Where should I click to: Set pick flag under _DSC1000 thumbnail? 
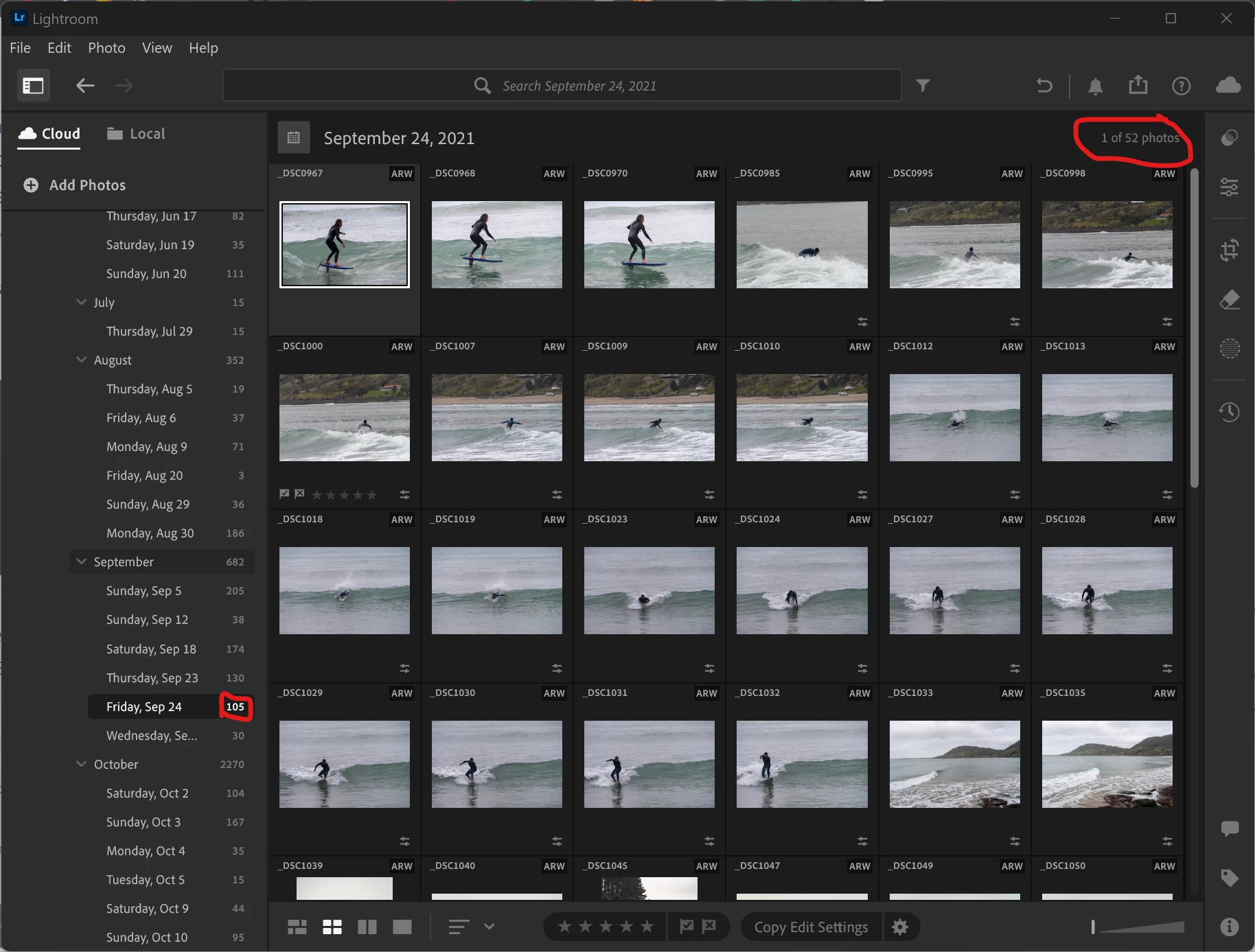tap(284, 494)
